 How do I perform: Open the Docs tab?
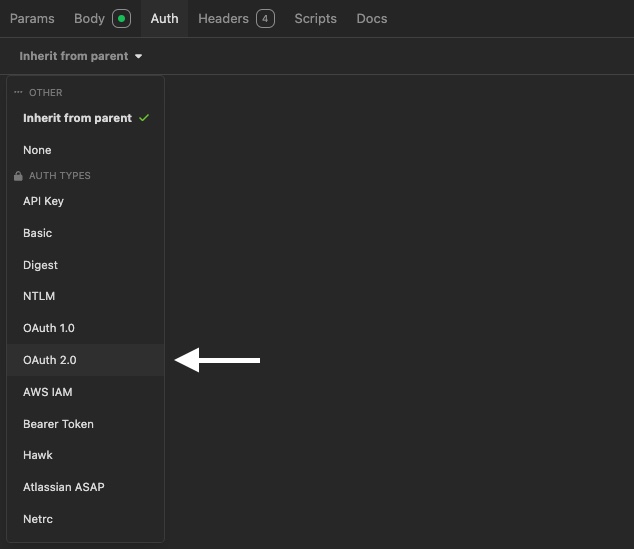(371, 18)
